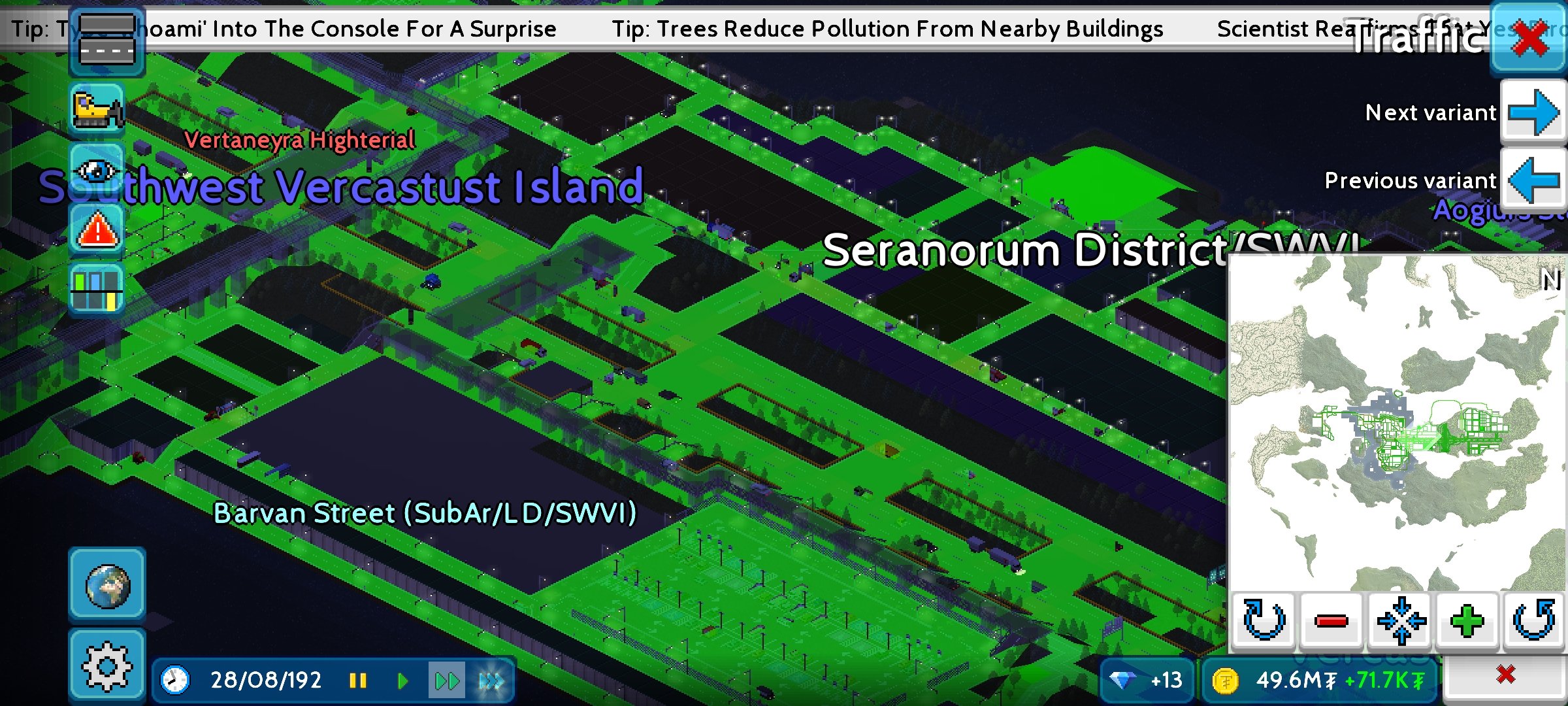The width and height of the screenshot is (1568, 706).
Task: Click the minimap north N indicator
Action: [1551, 281]
